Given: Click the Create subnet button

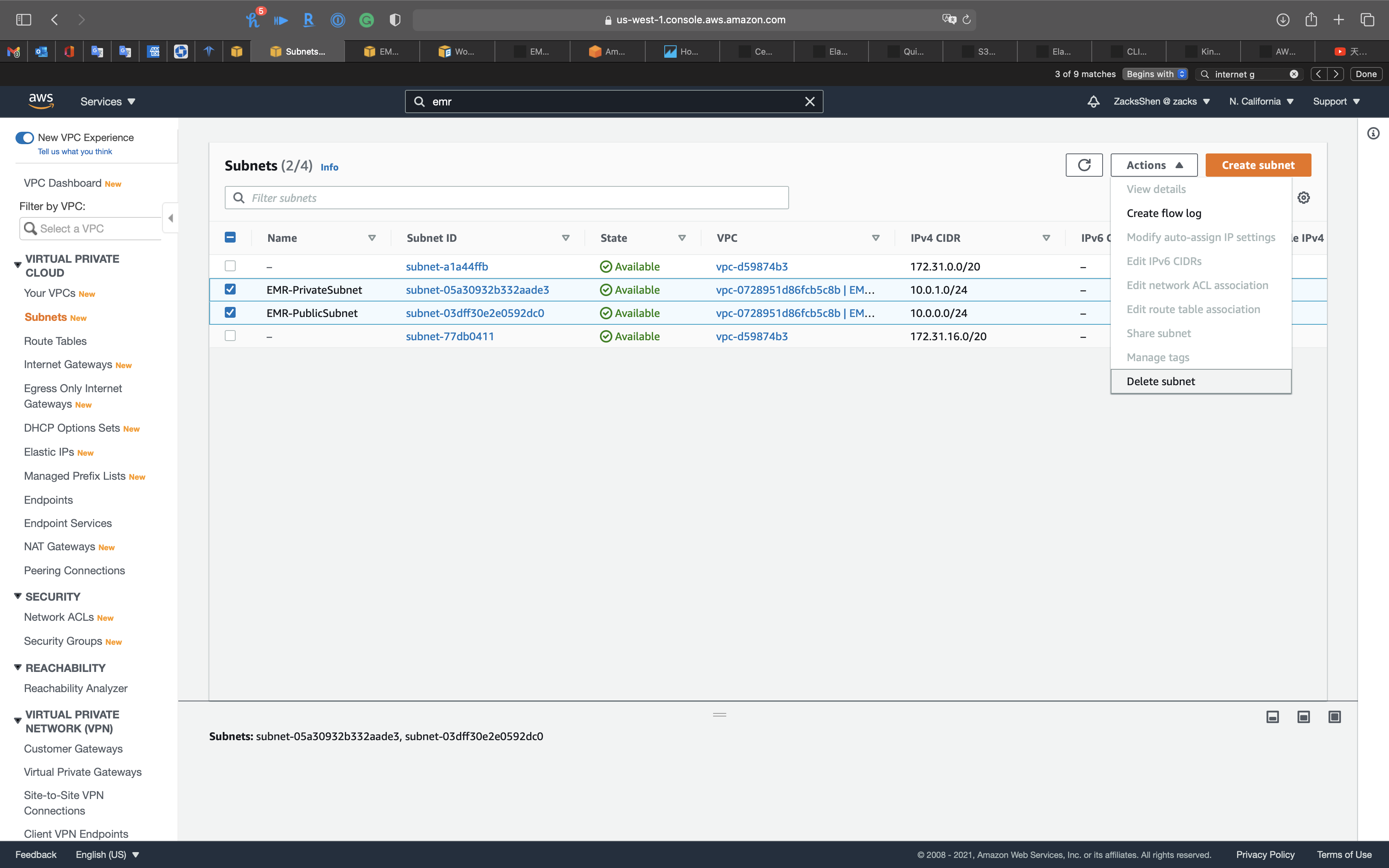Looking at the screenshot, I should pos(1258,165).
